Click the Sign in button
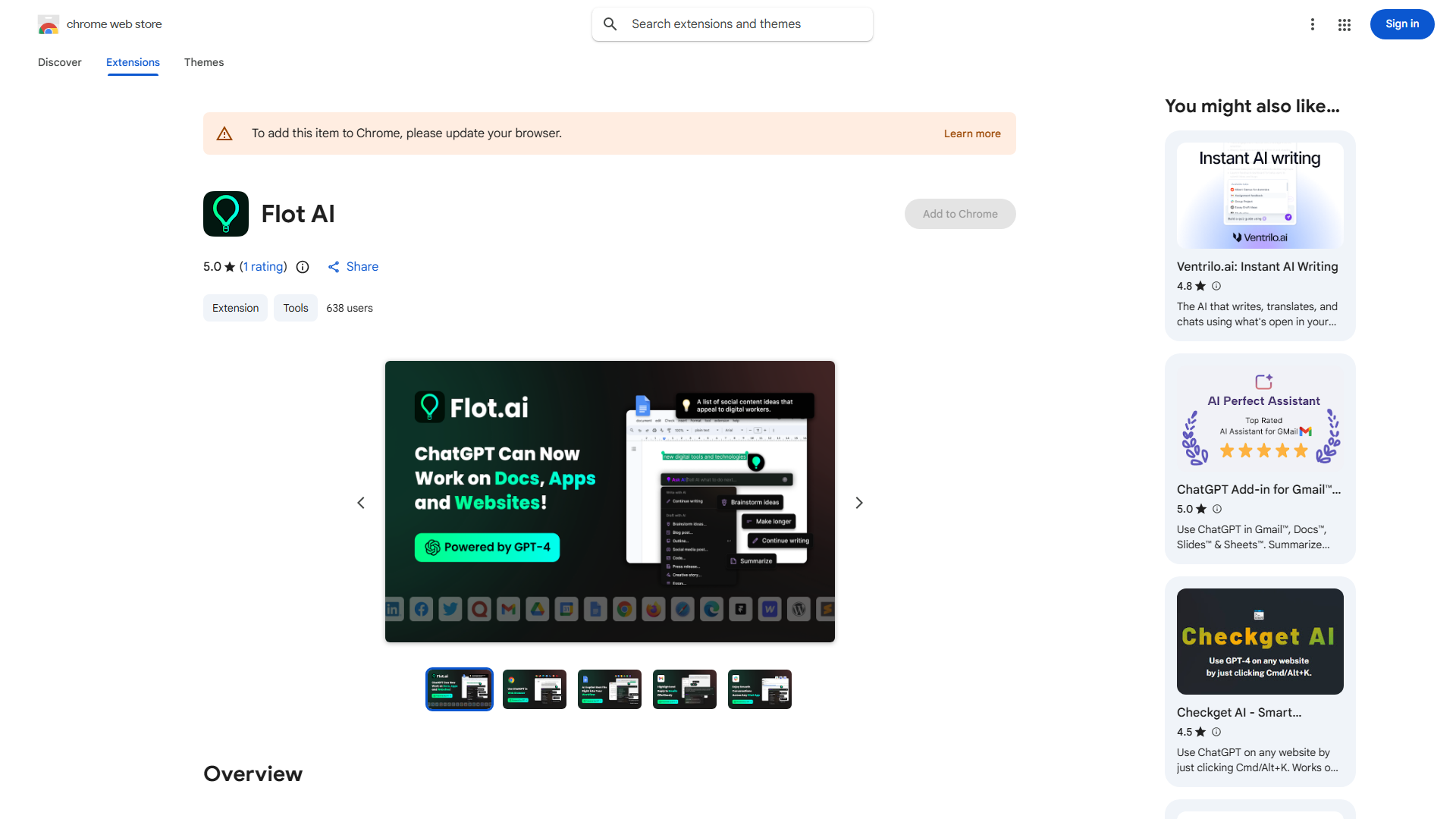 (x=1401, y=24)
